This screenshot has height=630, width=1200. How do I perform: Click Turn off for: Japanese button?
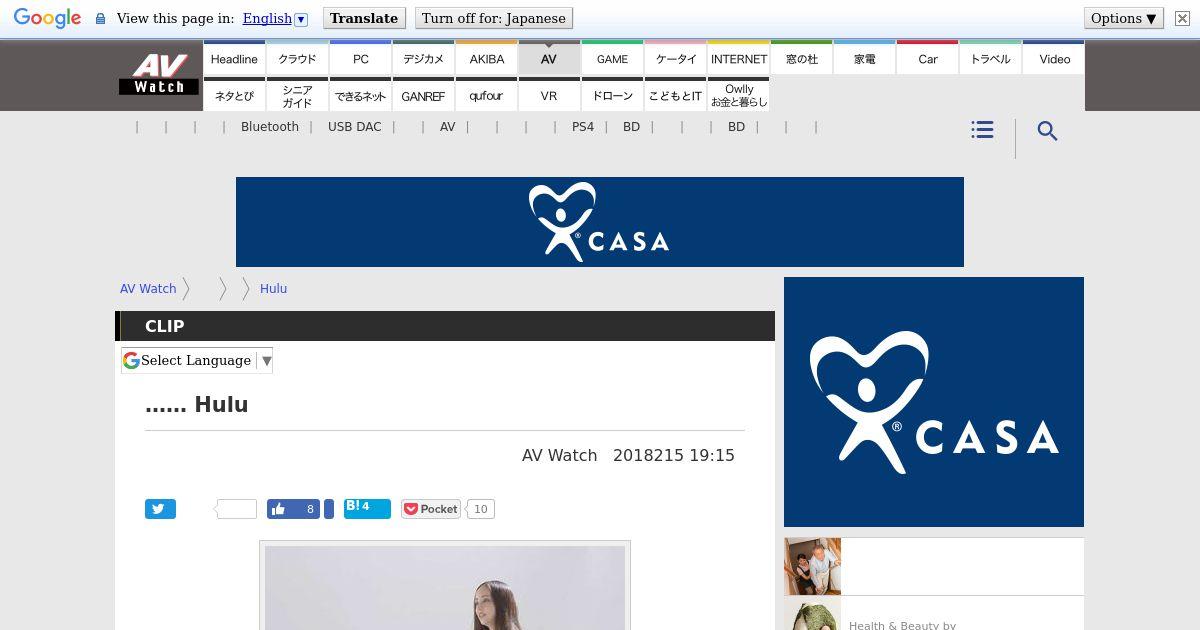(x=493, y=18)
